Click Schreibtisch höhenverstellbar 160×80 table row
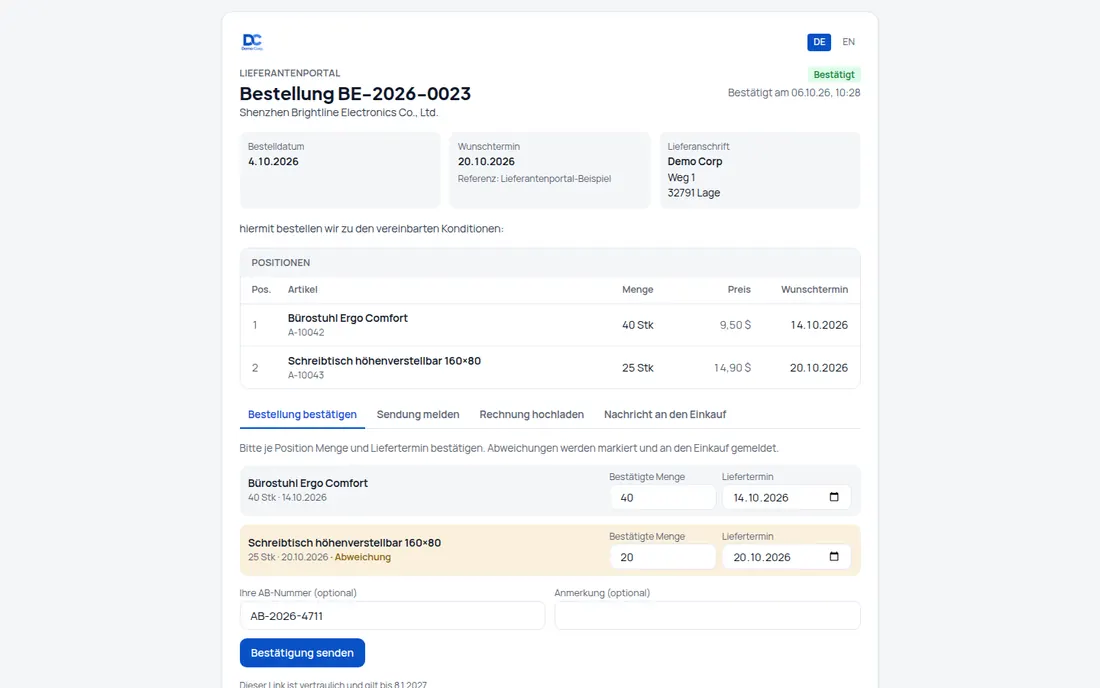Viewport: 1100px width, 688px height. tap(550, 367)
